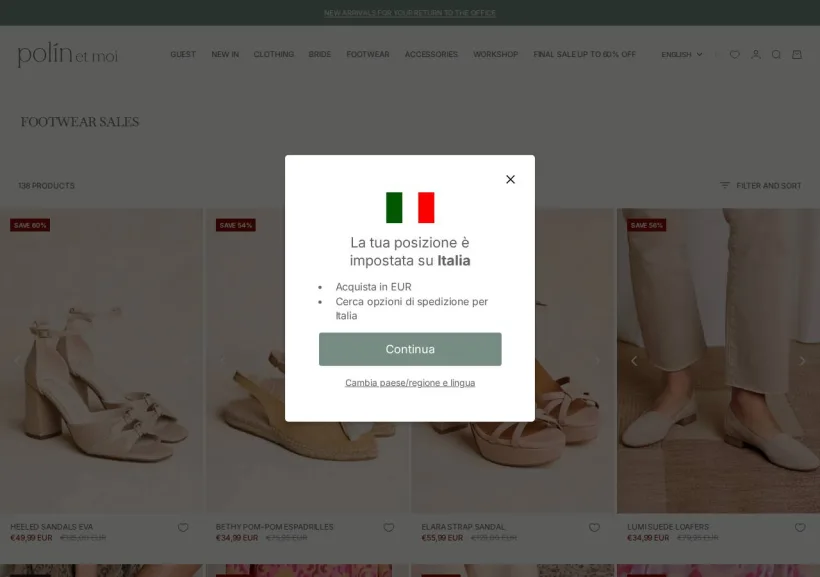Open FILTER AND SORT panel
The height and width of the screenshot is (577, 820).
[761, 186]
